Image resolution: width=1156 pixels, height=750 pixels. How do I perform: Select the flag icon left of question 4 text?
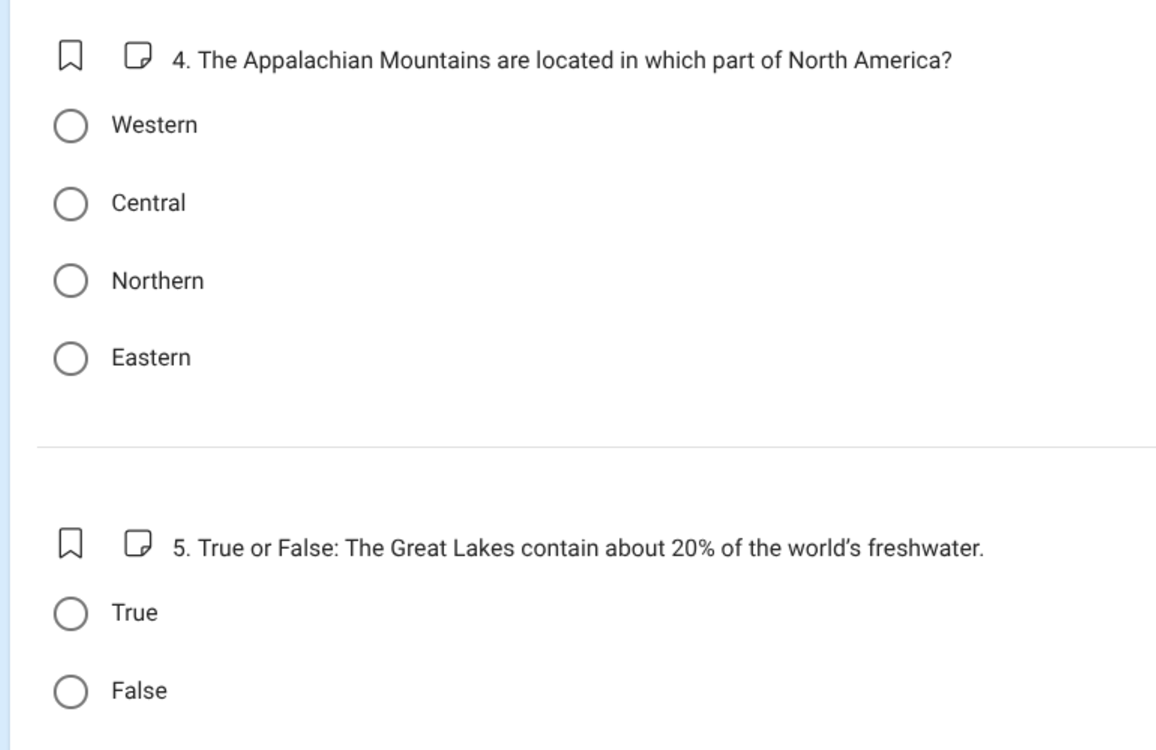tap(68, 60)
